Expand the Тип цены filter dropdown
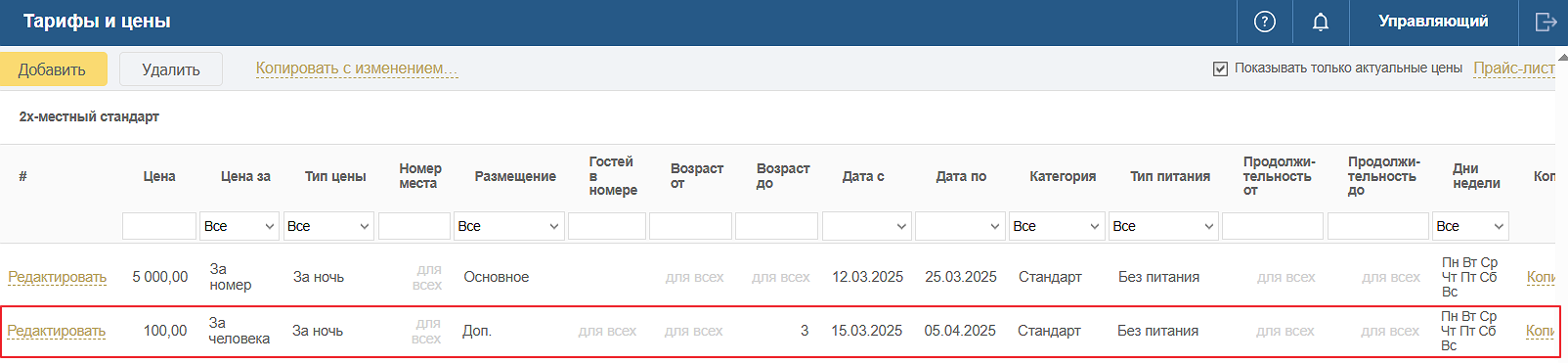Image resolution: width=1568 pixels, height=363 pixels. coord(328,226)
